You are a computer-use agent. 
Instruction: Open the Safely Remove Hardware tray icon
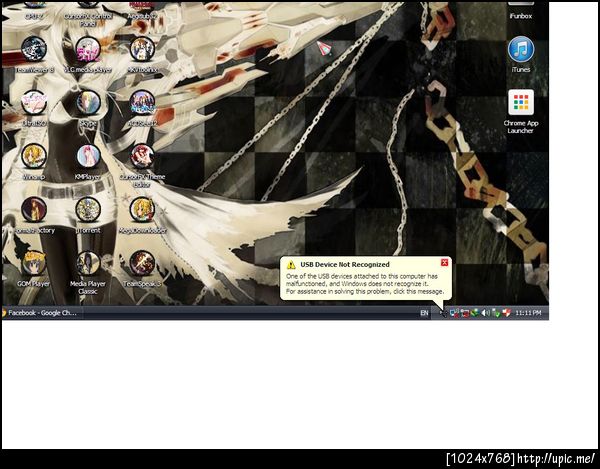click(496, 313)
